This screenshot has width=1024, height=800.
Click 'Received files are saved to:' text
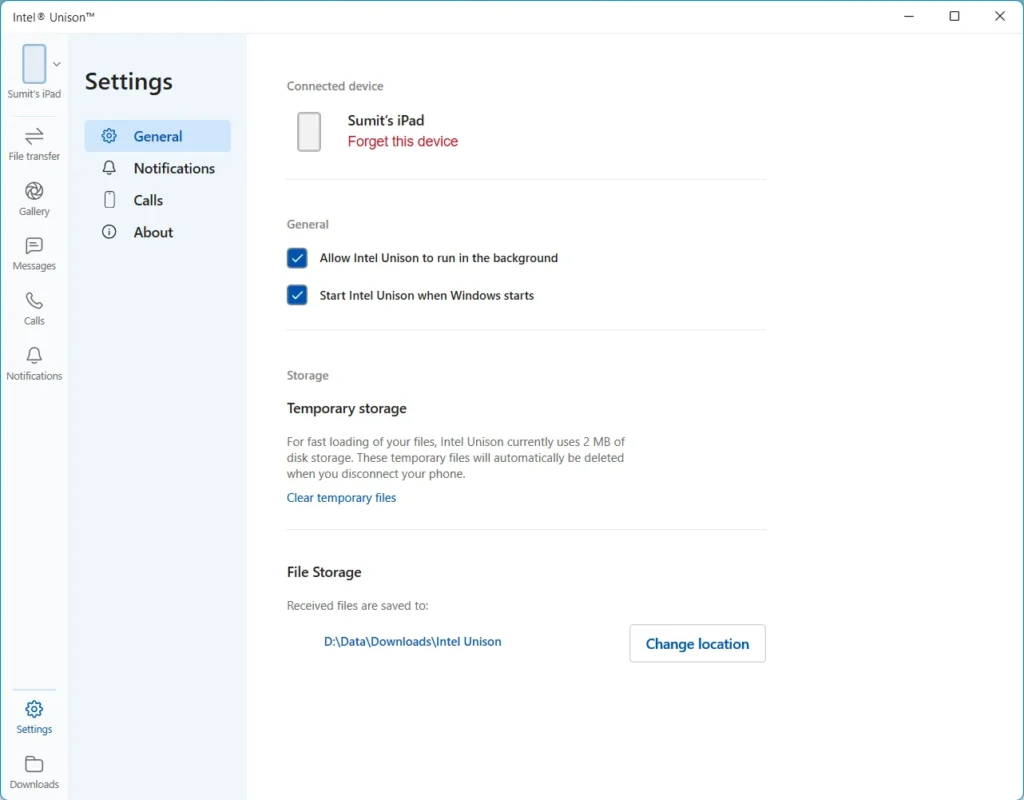357,605
